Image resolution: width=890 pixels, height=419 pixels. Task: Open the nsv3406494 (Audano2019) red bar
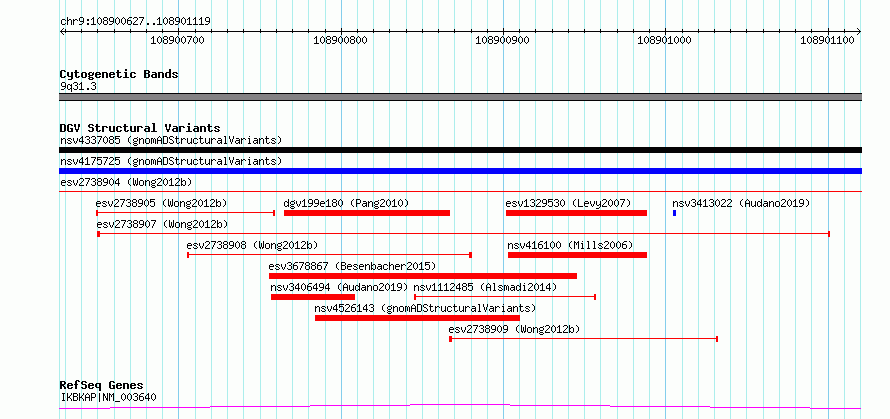click(313, 297)
